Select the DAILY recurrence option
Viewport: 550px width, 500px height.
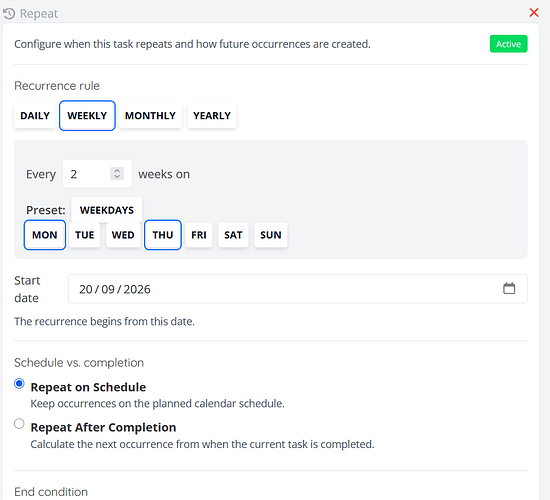pos(35,115)
